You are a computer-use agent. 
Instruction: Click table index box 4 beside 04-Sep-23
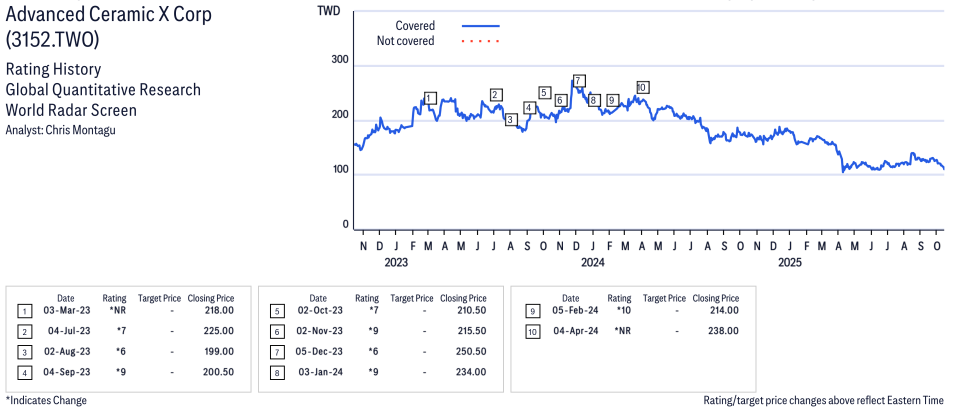point(23,372)
